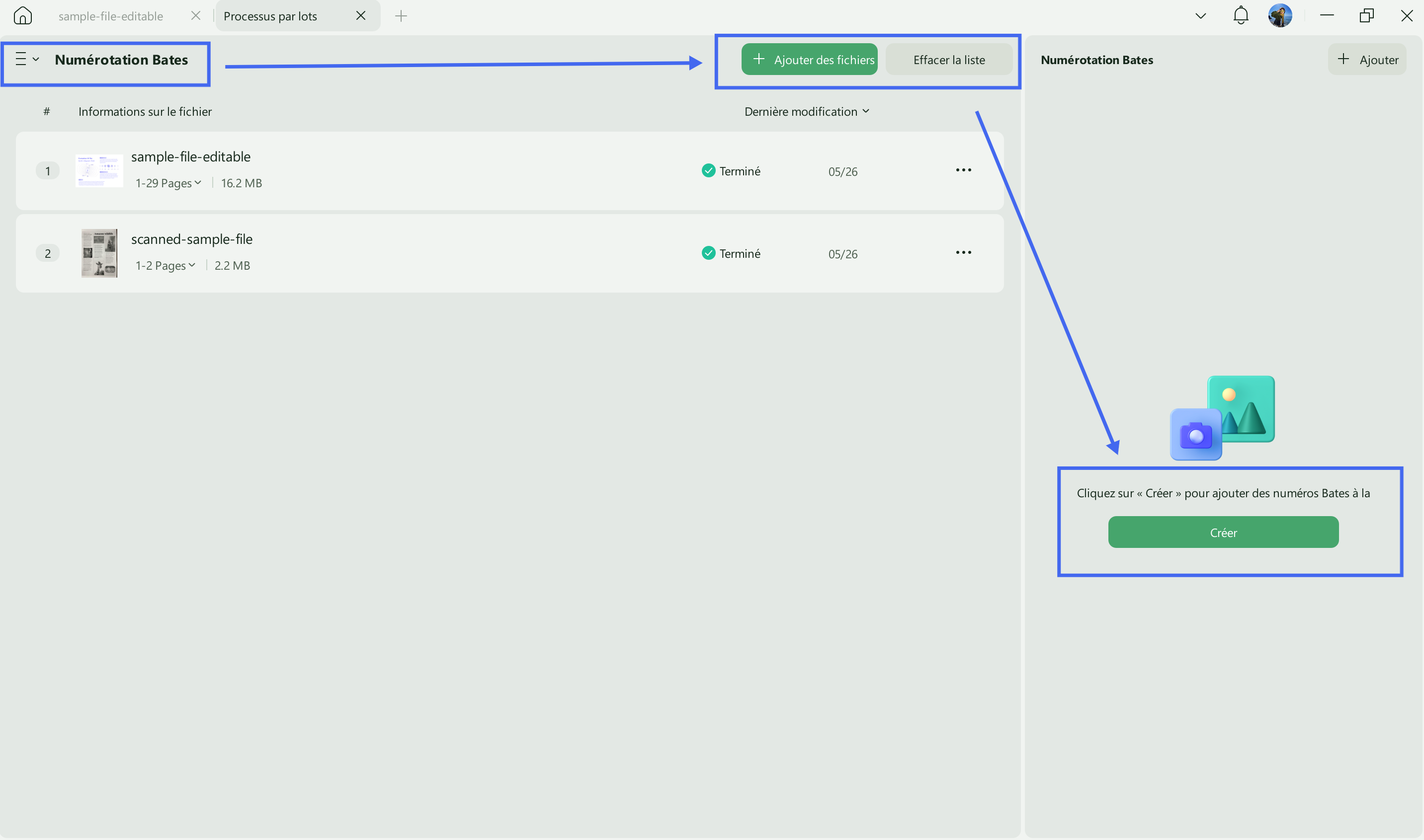Click Terminé status of scanned-sample-file
1424x840 pixels.
click(x=740, y=253)
